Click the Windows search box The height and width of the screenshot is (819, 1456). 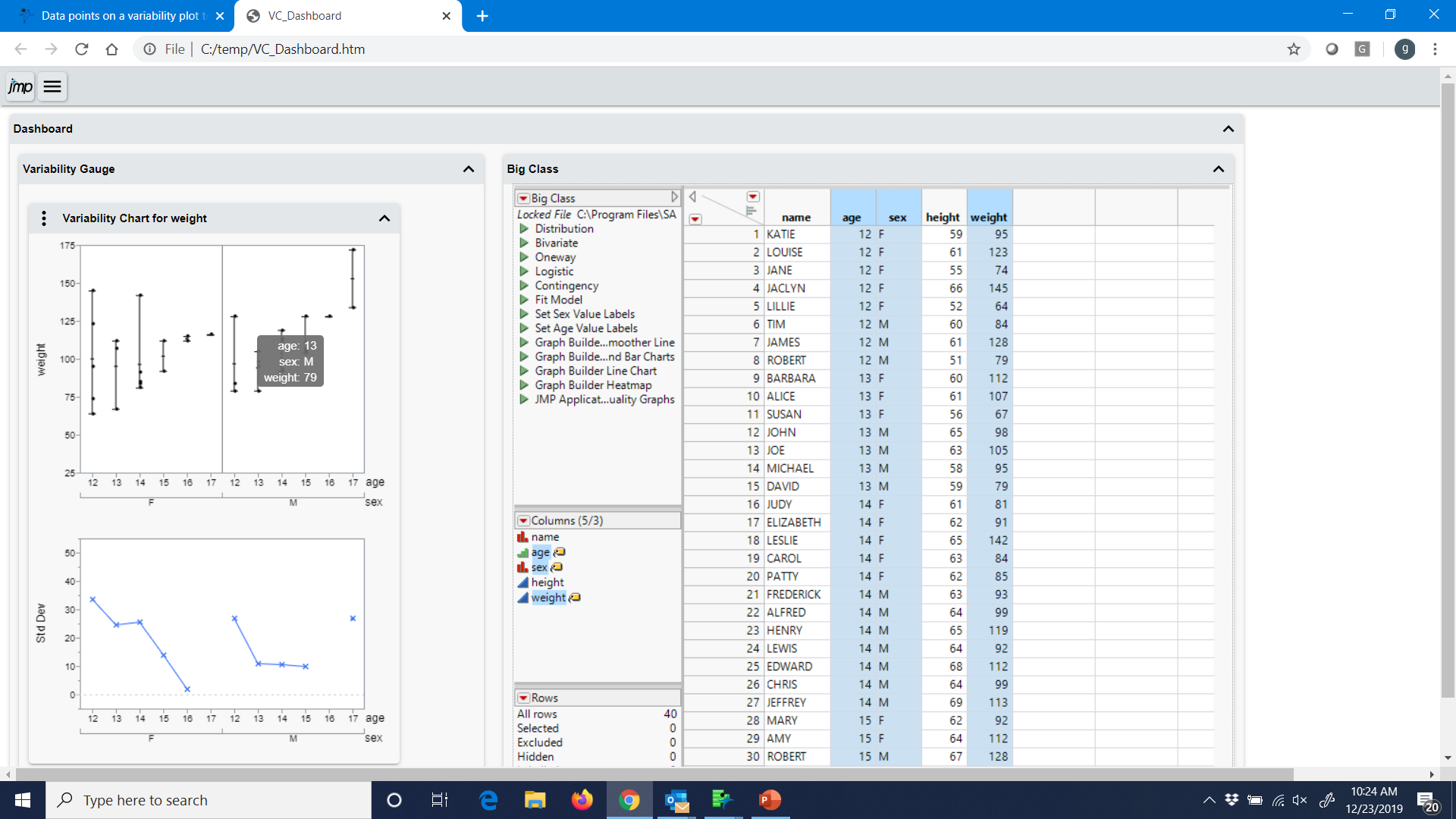coord(209,800)
